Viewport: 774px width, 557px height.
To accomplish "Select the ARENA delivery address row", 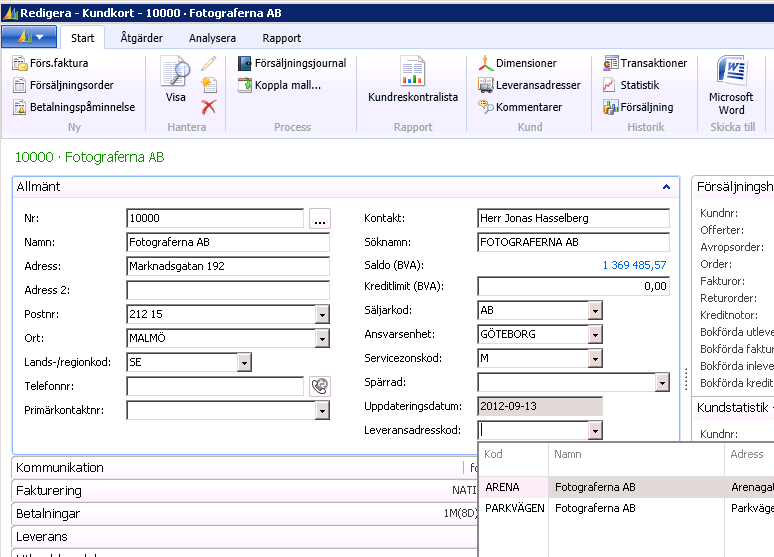I will tap(626, 487).
